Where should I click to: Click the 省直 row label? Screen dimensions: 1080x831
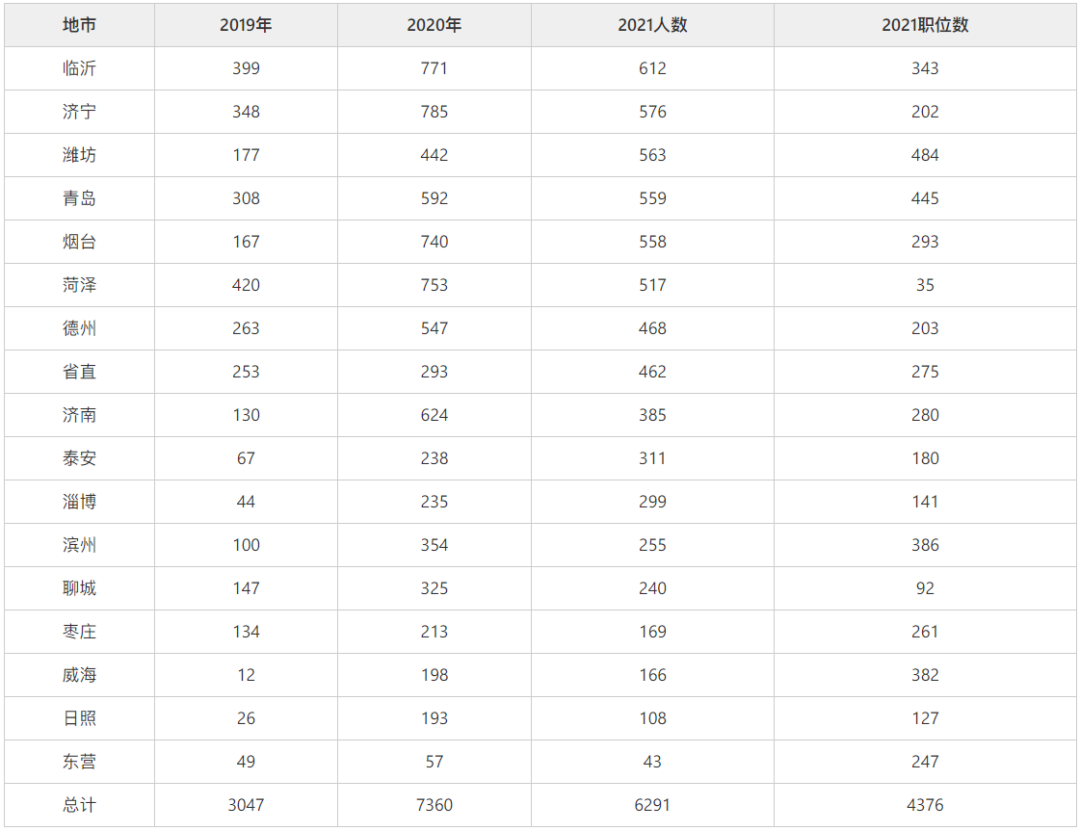[79, 372]
